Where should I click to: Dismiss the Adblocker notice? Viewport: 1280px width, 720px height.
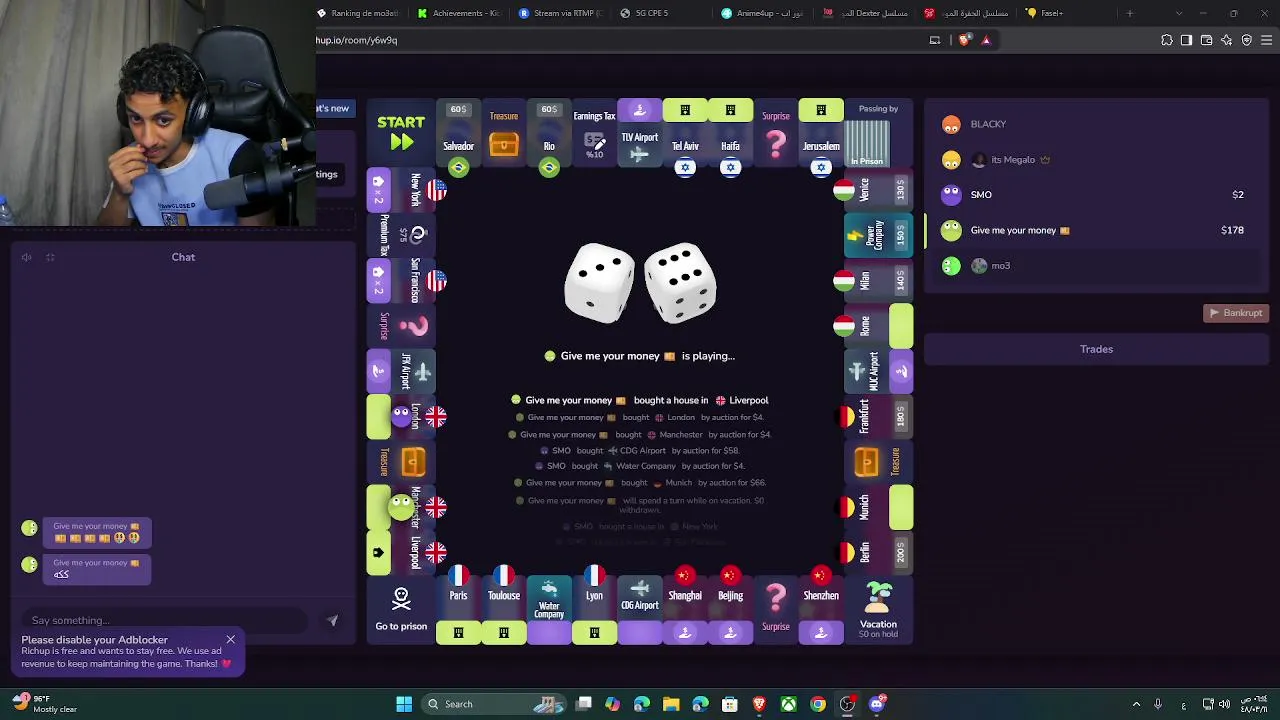(230, 639)
